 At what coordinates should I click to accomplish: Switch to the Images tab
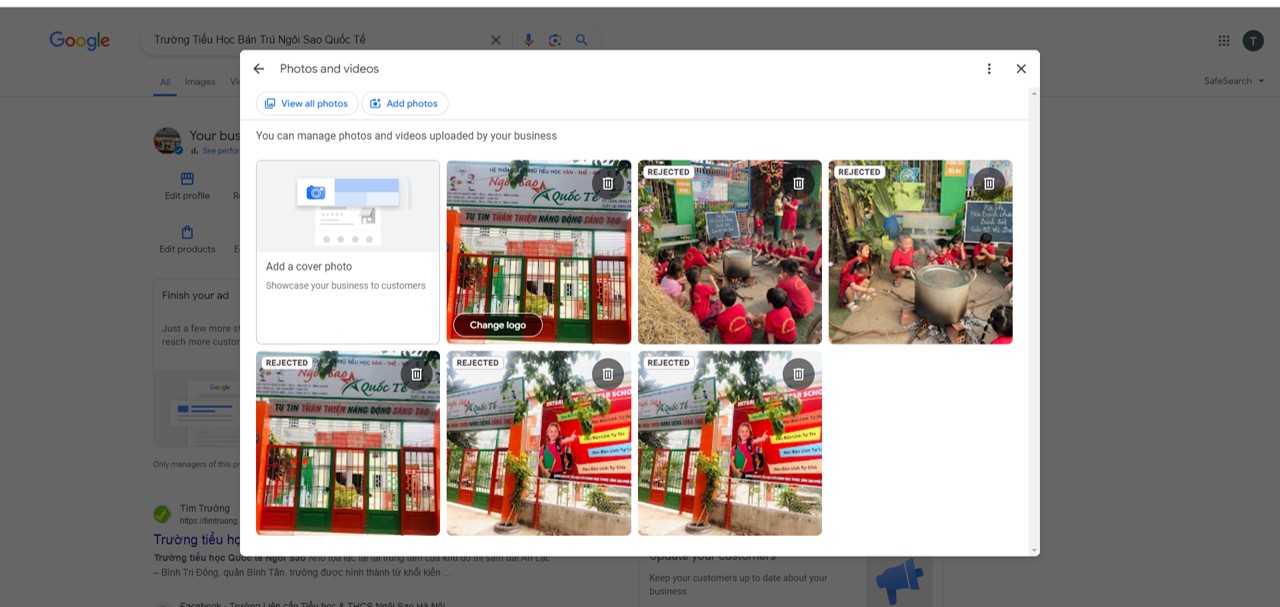coord(200,82)
